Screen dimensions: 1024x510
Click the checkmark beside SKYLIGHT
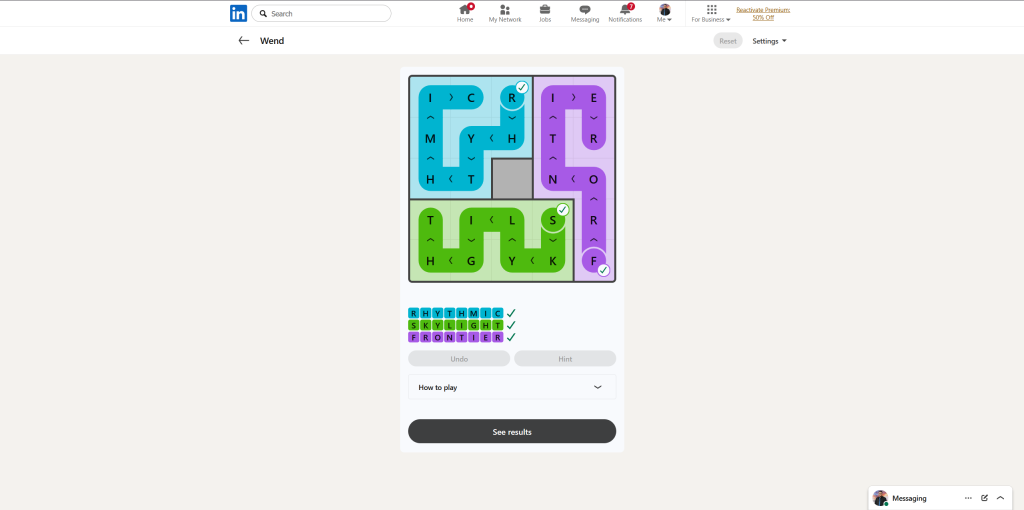pos(511,325)
